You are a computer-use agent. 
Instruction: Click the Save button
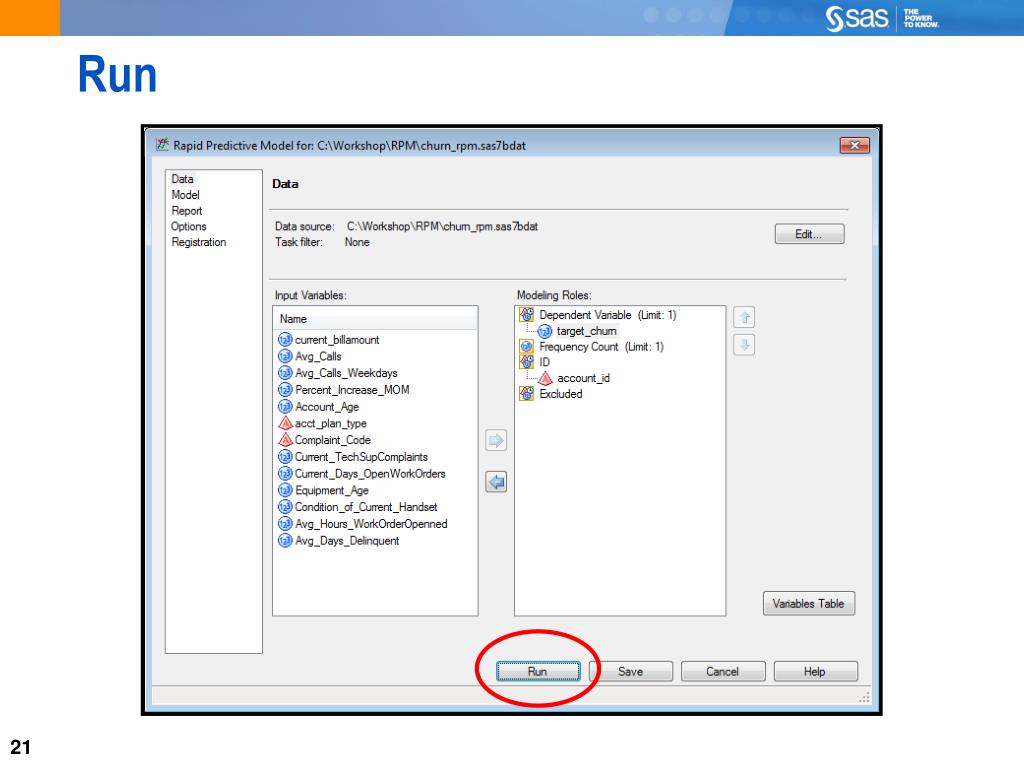click(x=631, y=671)
